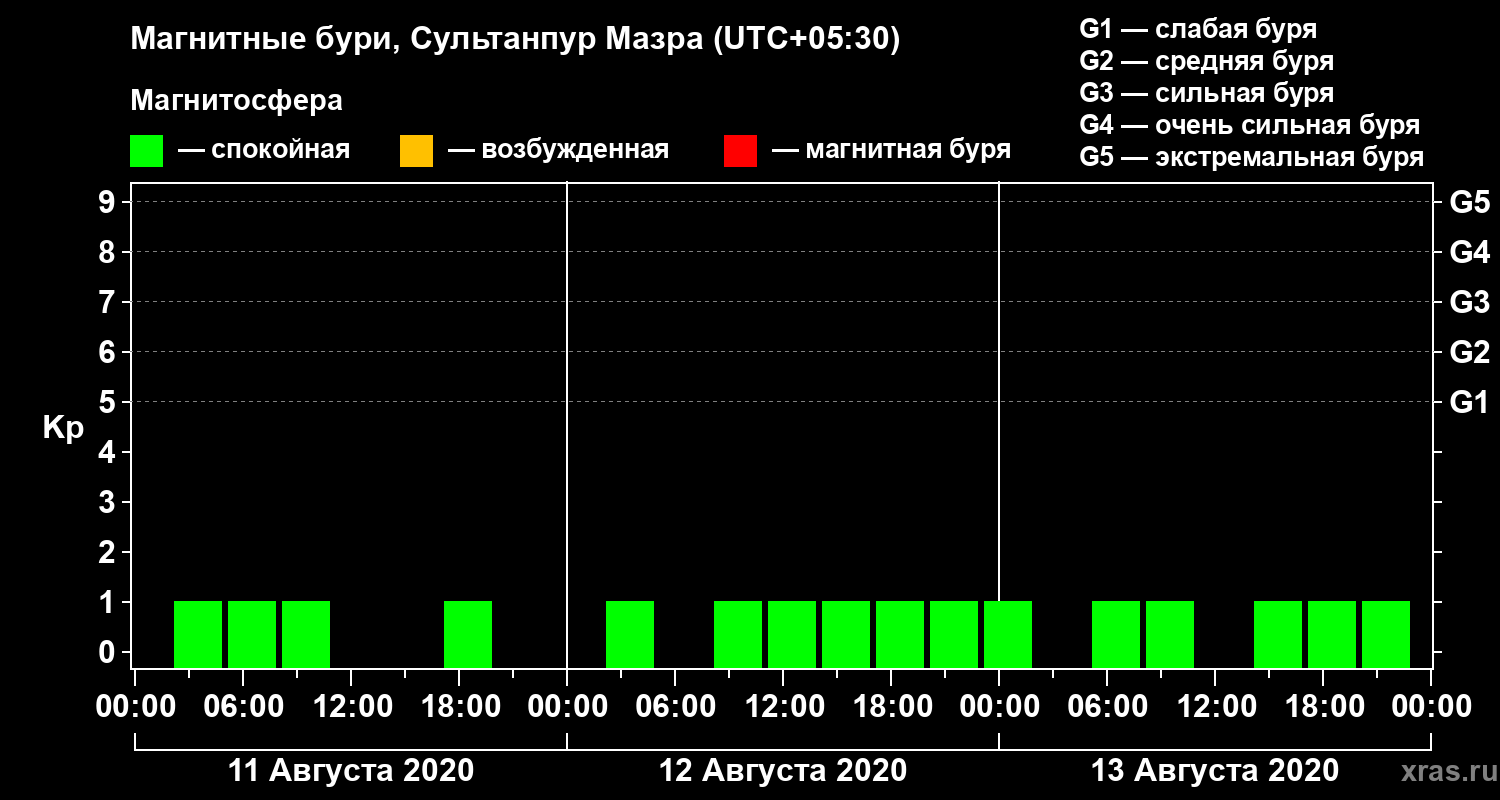Click the '— магнитная буря' legend label
Viewport: 1500px width, 800px height.
(x=891, y=150)
